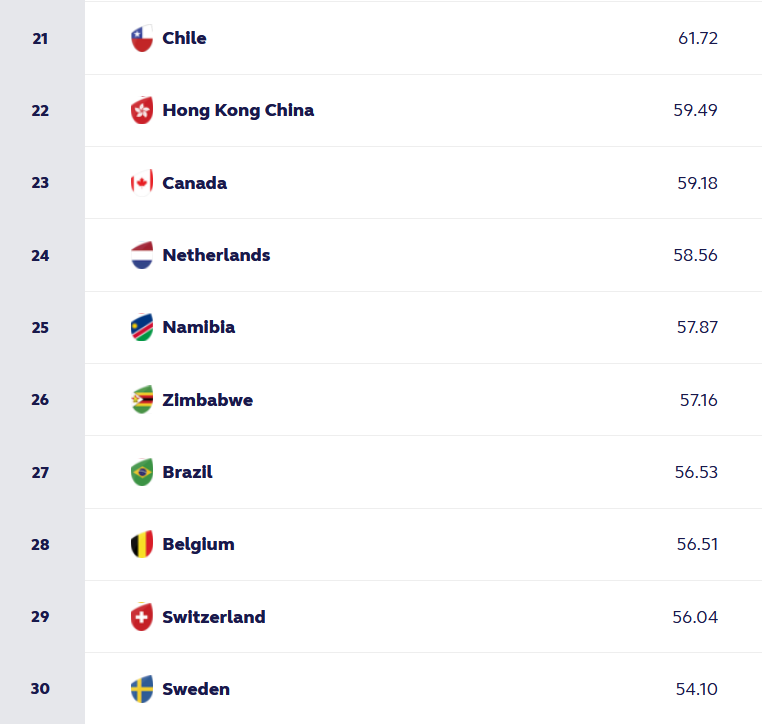Open the Zimbabwe team name link
Screen dimensions: 762x724
(207, 400)
